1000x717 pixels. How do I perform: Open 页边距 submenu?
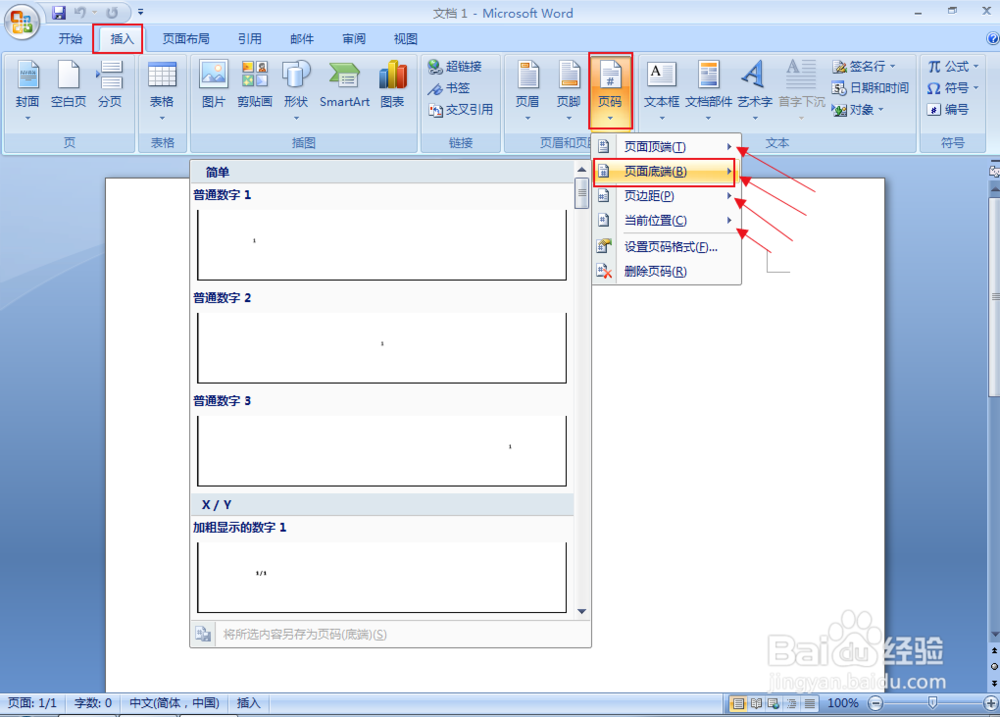(x=666, y=196)
